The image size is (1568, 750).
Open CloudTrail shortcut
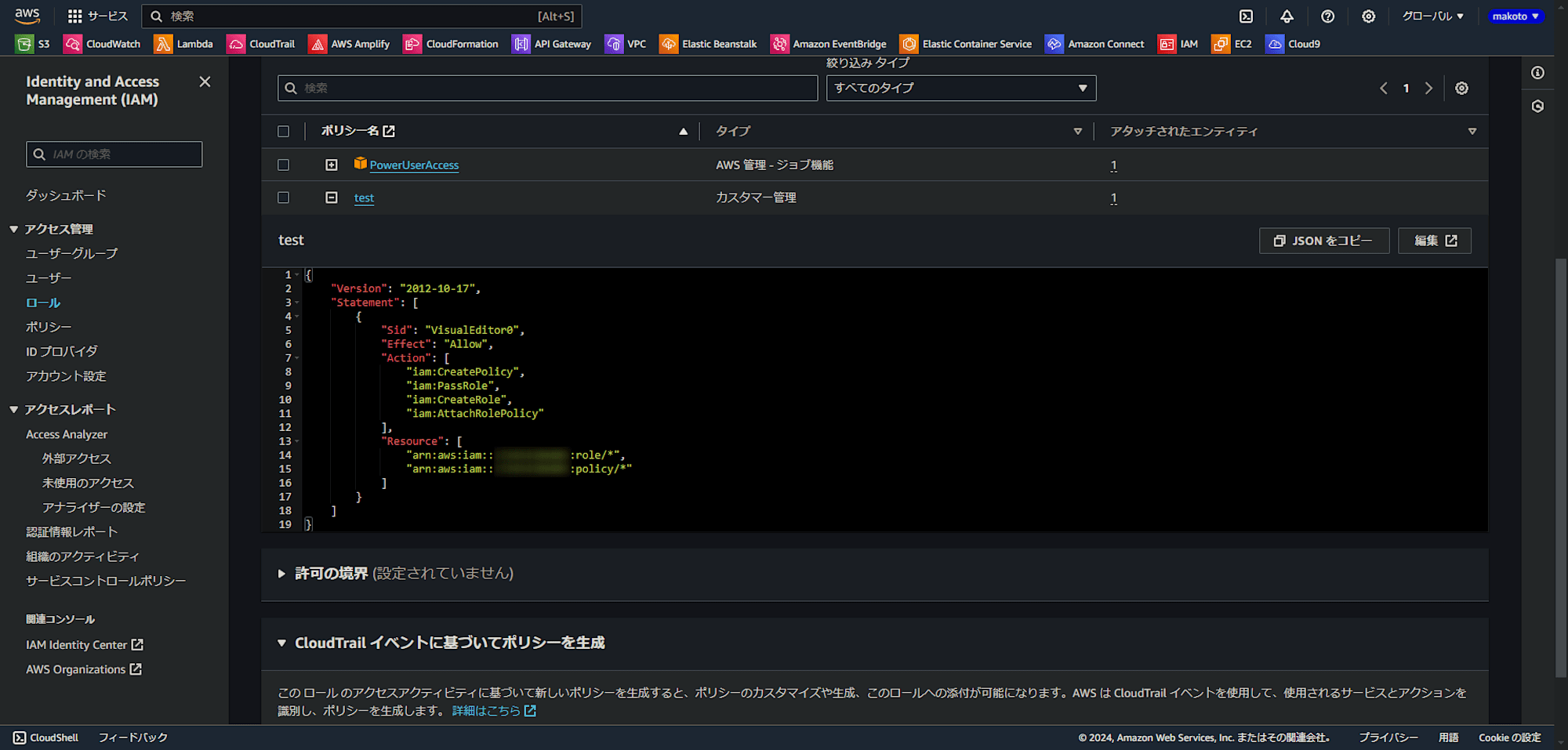261,44
